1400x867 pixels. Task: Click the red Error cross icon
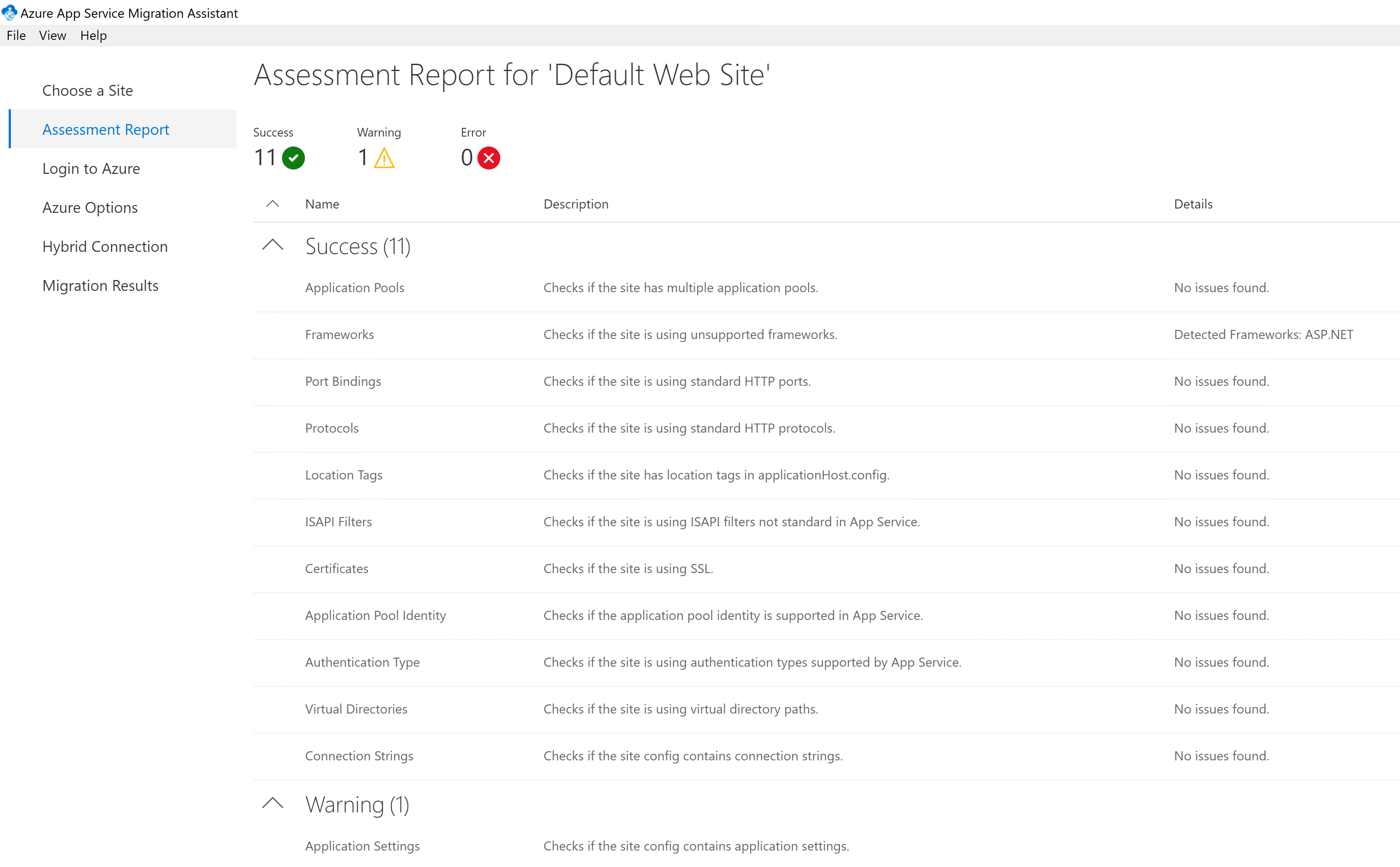click(489, 158)
